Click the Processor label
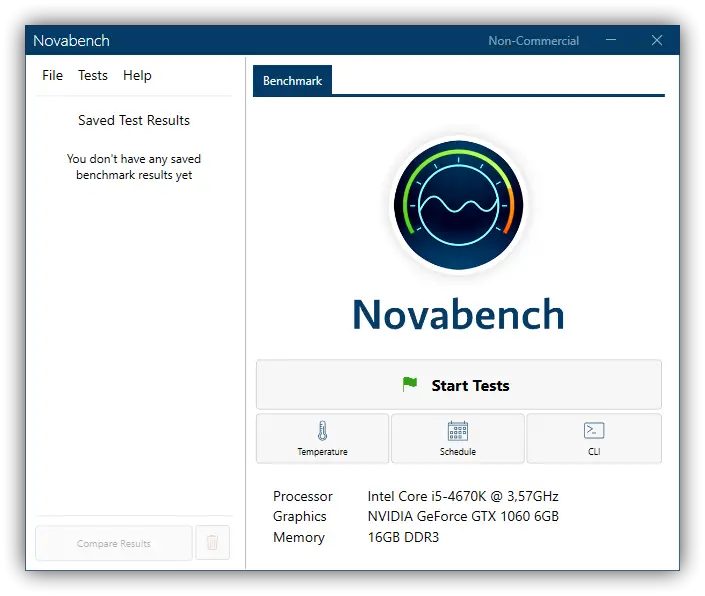705x596 pixels. click(303, 496)
